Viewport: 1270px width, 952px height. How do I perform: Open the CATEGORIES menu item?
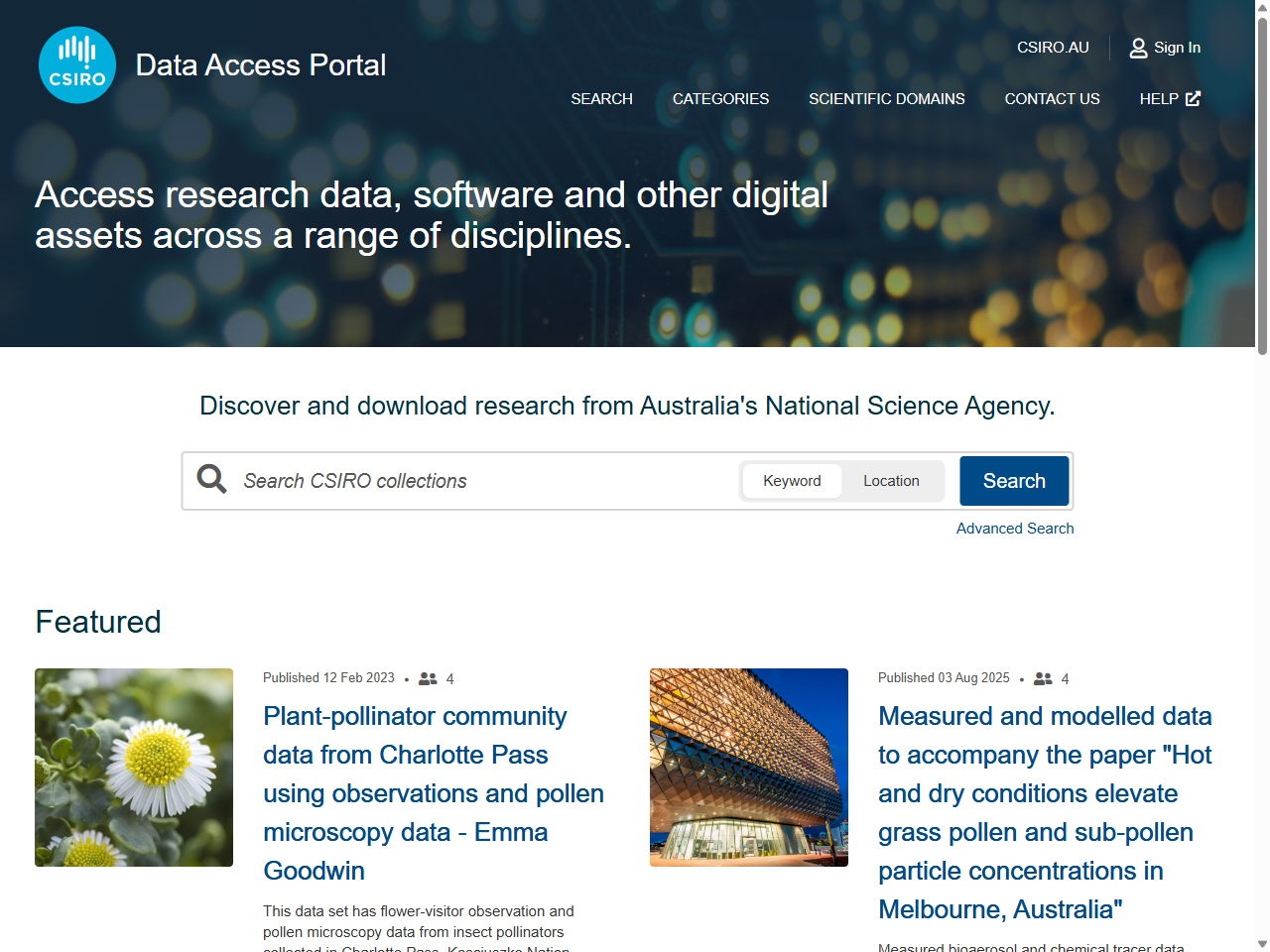tap(720, 98)
